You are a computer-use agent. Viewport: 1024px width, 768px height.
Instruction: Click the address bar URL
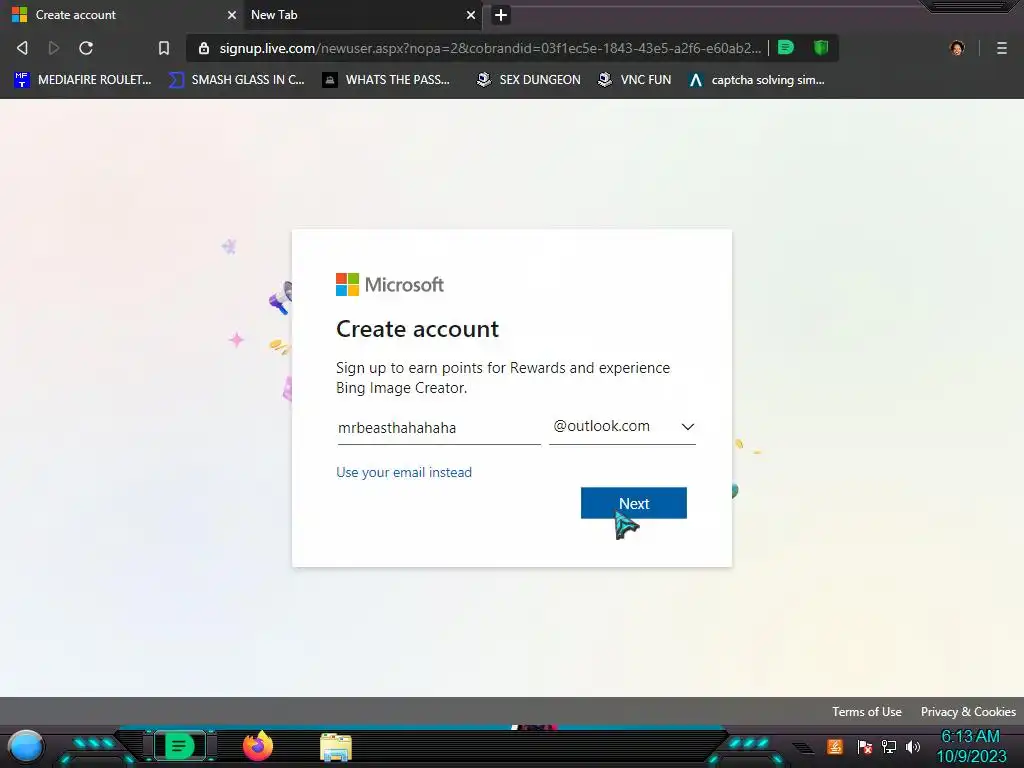(x=490, y=48)
